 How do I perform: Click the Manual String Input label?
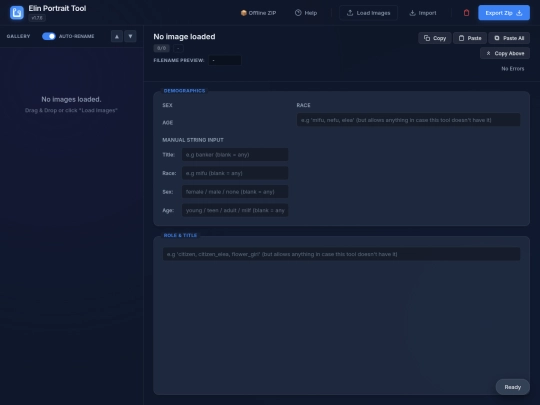tap(193, 140)
